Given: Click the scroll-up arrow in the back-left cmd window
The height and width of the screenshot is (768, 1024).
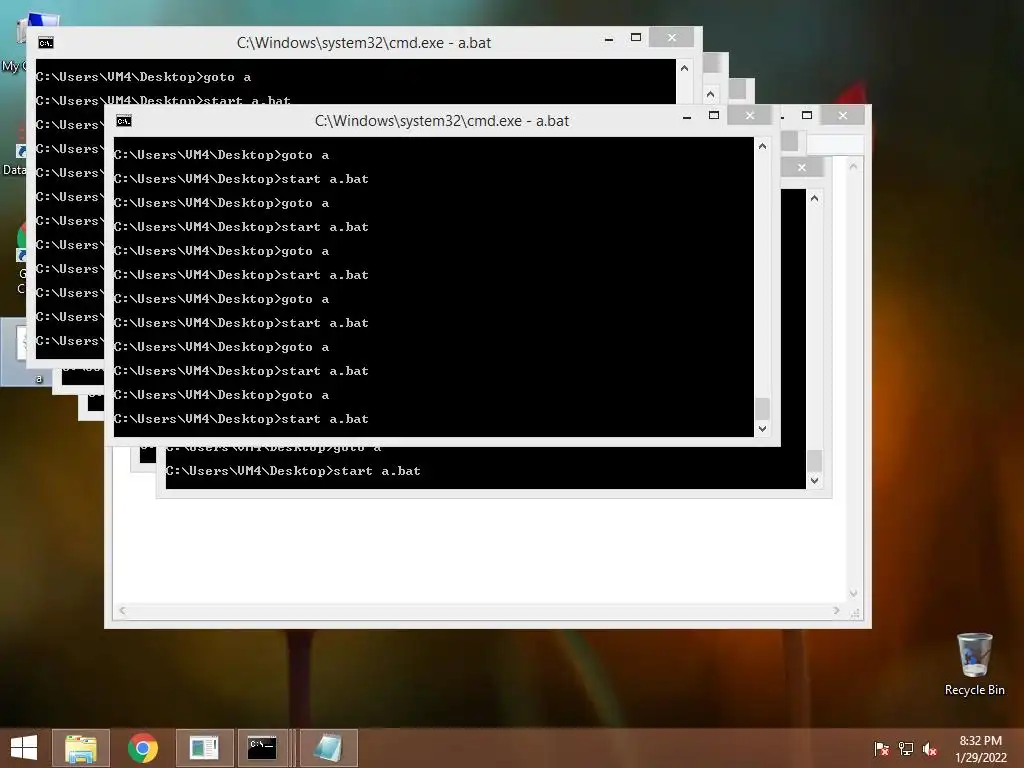Looking at the screenshot, I should [x=684, y=68].
